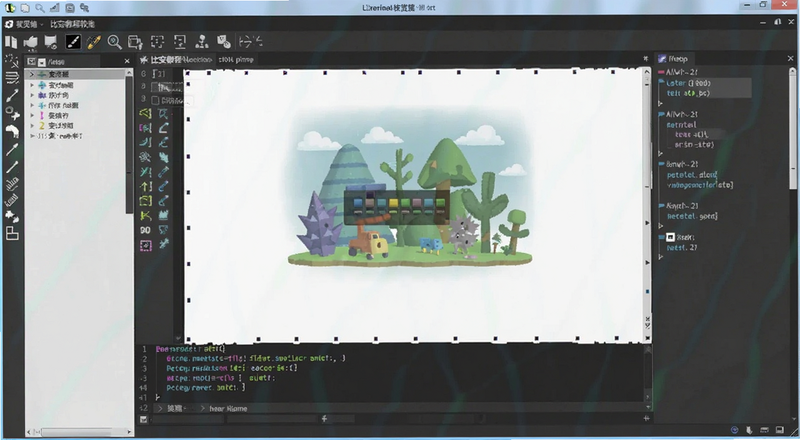
Task: Click the pin icon beside the right panel tab
Action: (645, 59)
